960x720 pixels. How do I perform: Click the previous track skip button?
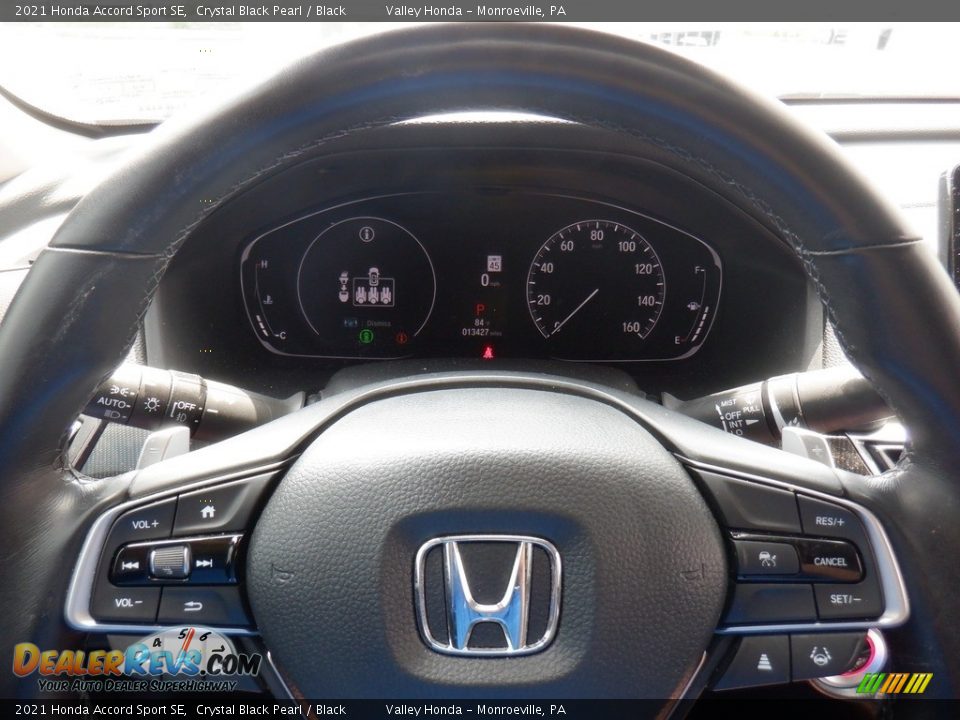(x=130, y=566)
